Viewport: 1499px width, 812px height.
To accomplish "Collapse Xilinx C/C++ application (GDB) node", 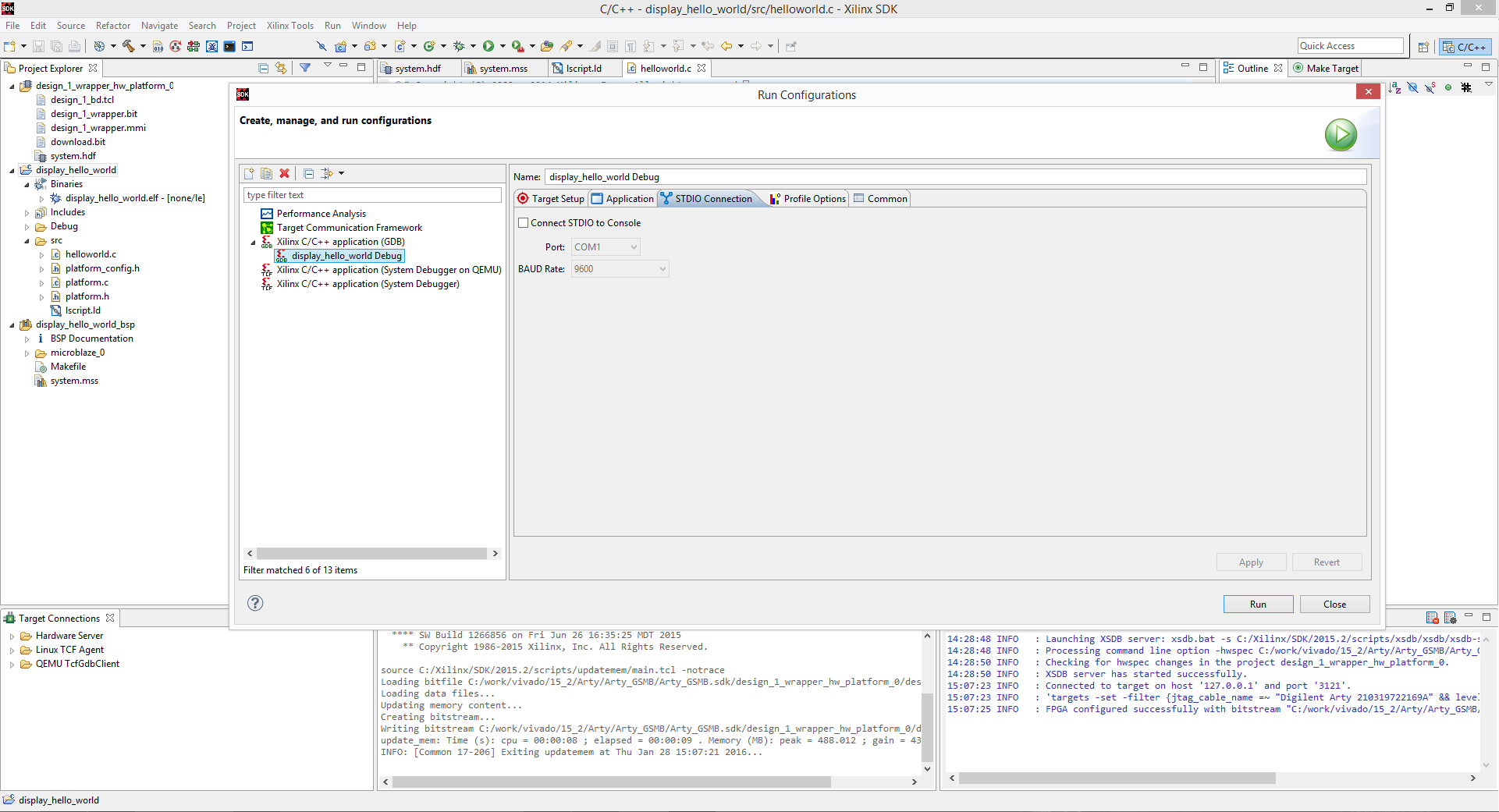I will [x=253, y=243].
